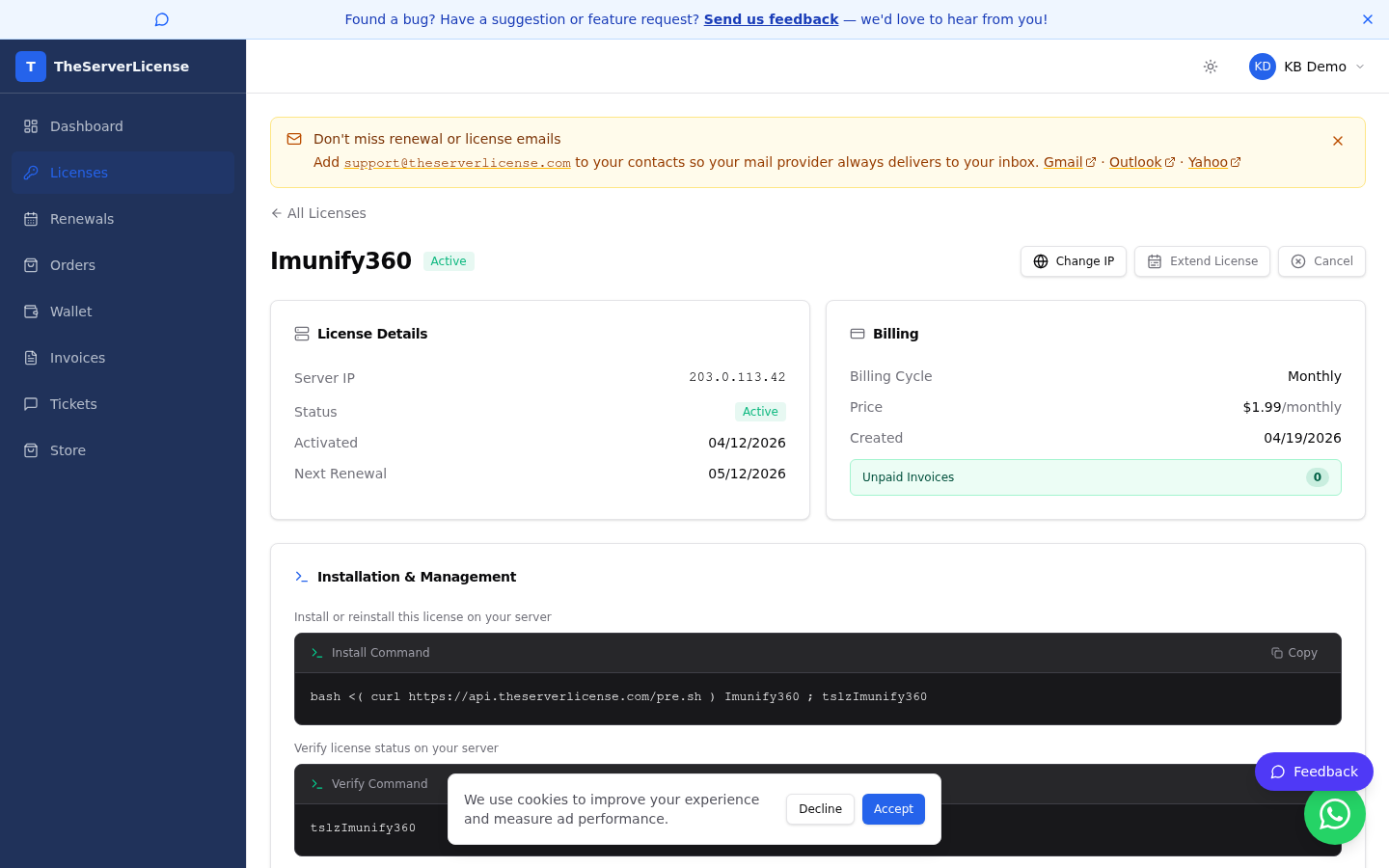Click the server IP 203.0.113.42
1389x868 pixels.
point(737,377)
